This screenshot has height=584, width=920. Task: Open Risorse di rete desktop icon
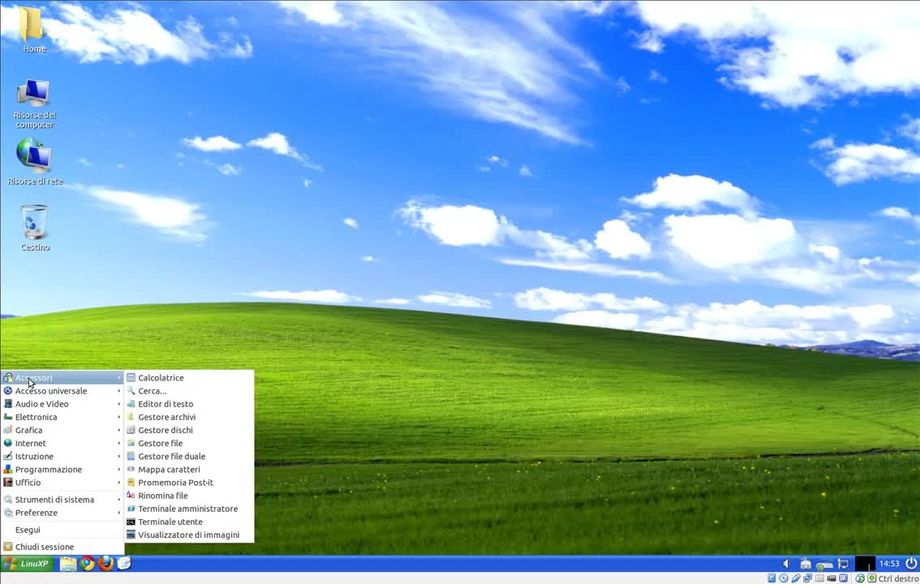point(35,161)
